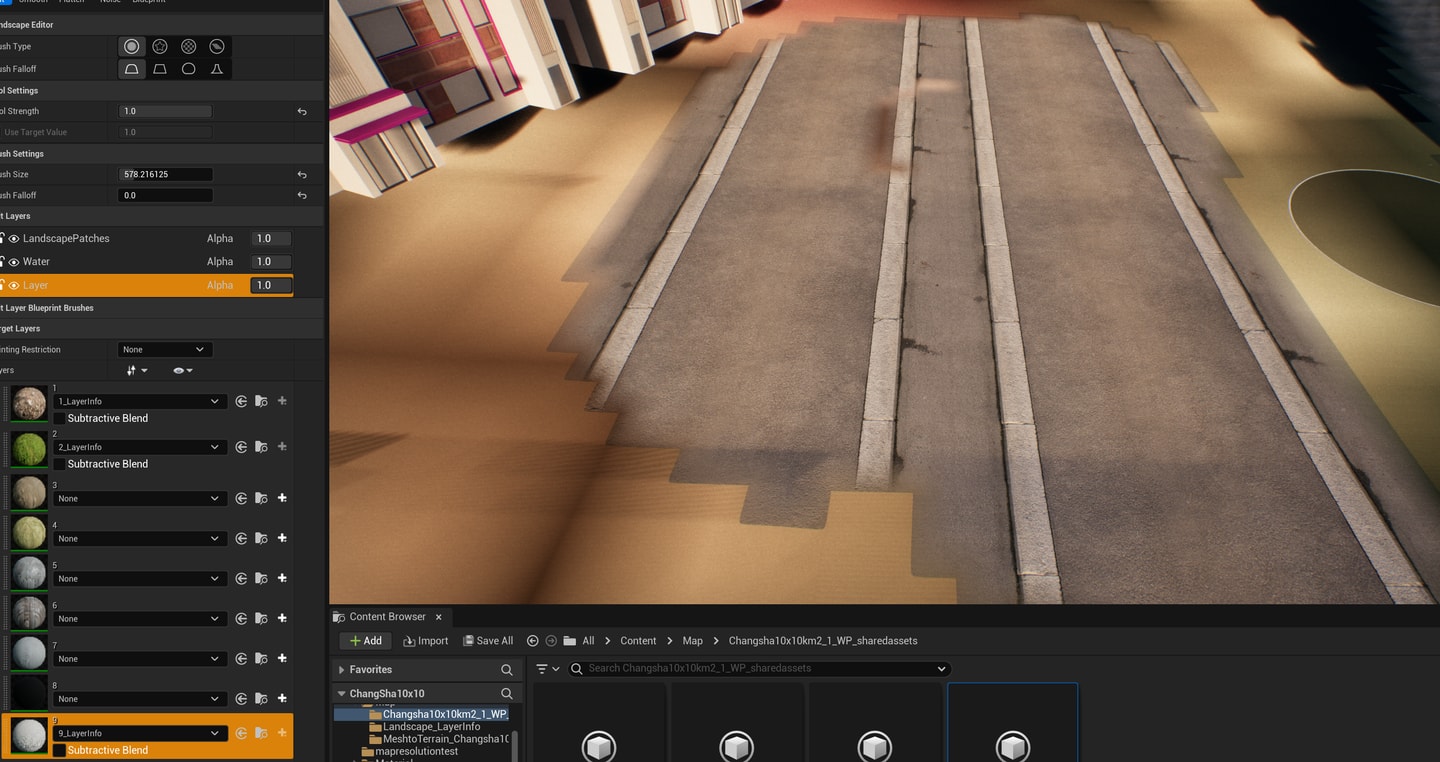Collapse the ChangSha10x10 tree section
The height and width of the screenshot is (762, 1440).
click(342, 693)
